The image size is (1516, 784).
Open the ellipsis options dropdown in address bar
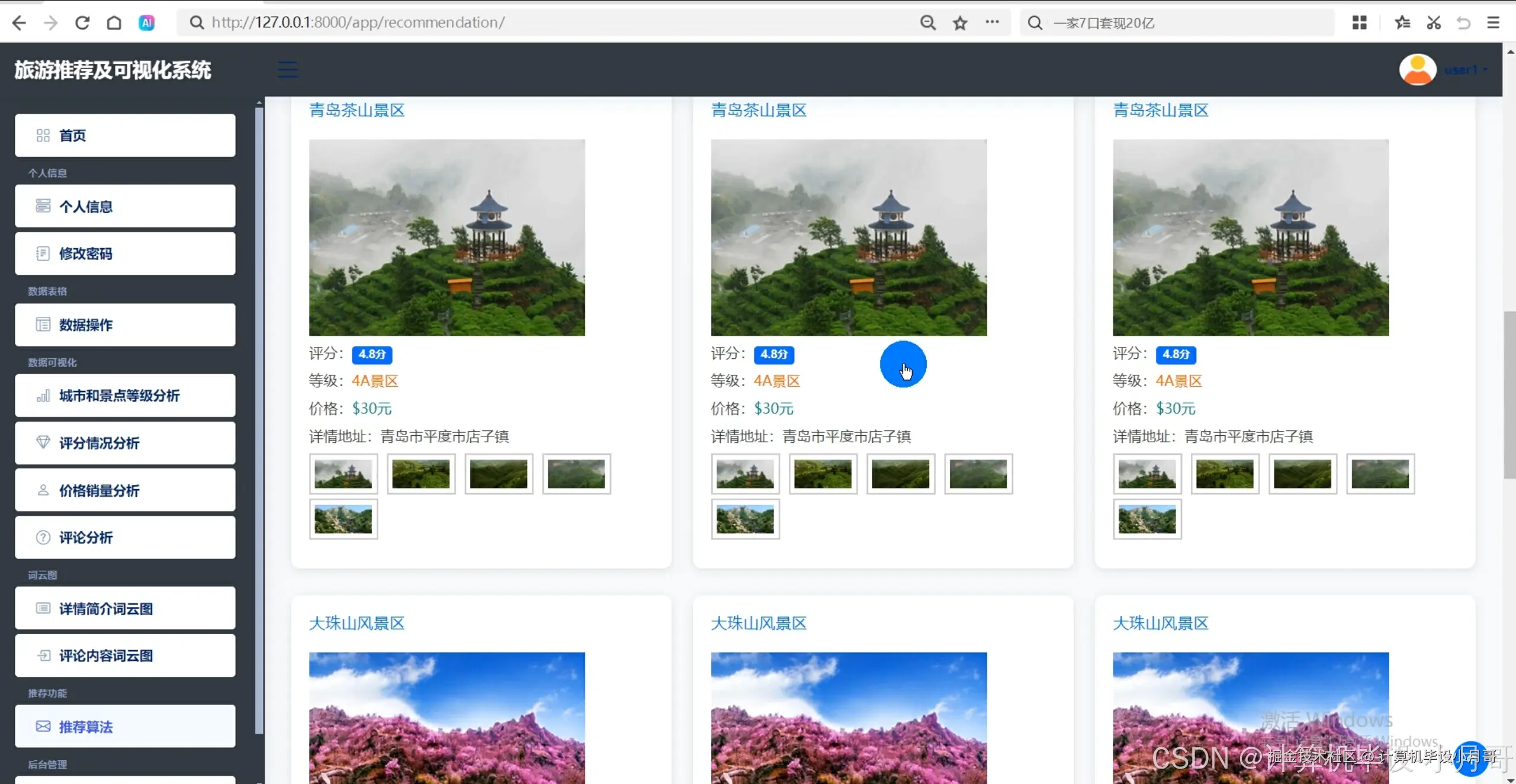tap(993, 23)
